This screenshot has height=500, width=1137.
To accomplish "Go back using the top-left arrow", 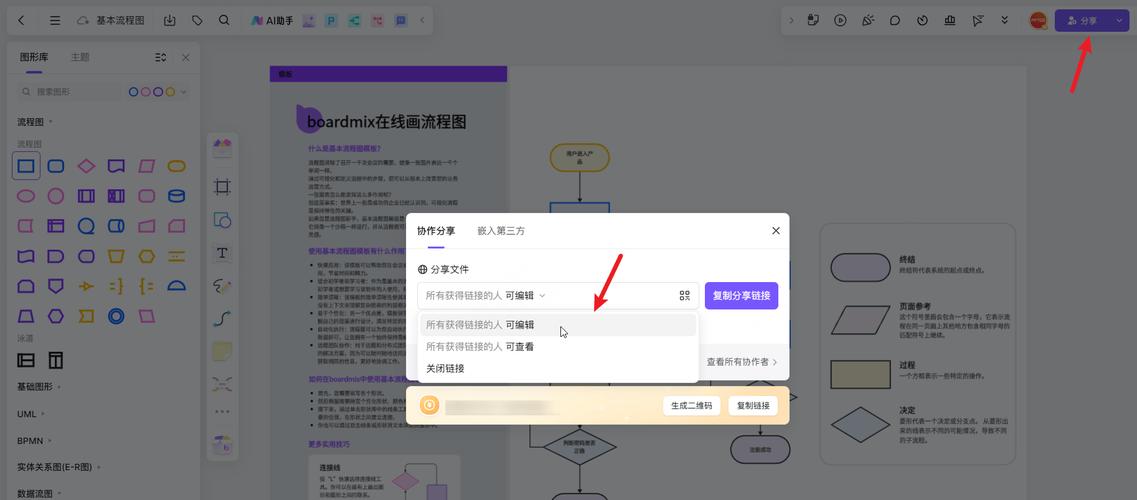I will click(x=21, y=20).
